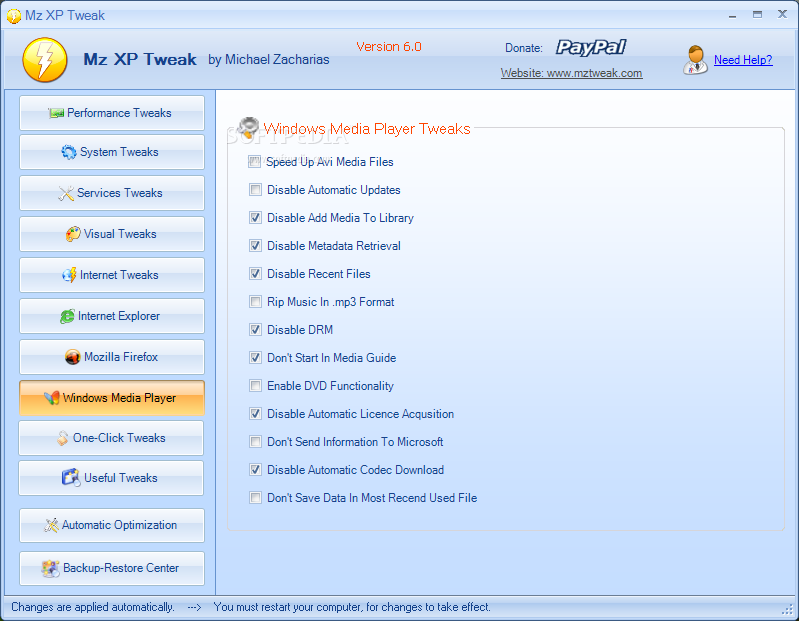Screen dimensions: 799x621
Task: Uncheck Disable Metadata Retrieval
Action: click(255, 246)
